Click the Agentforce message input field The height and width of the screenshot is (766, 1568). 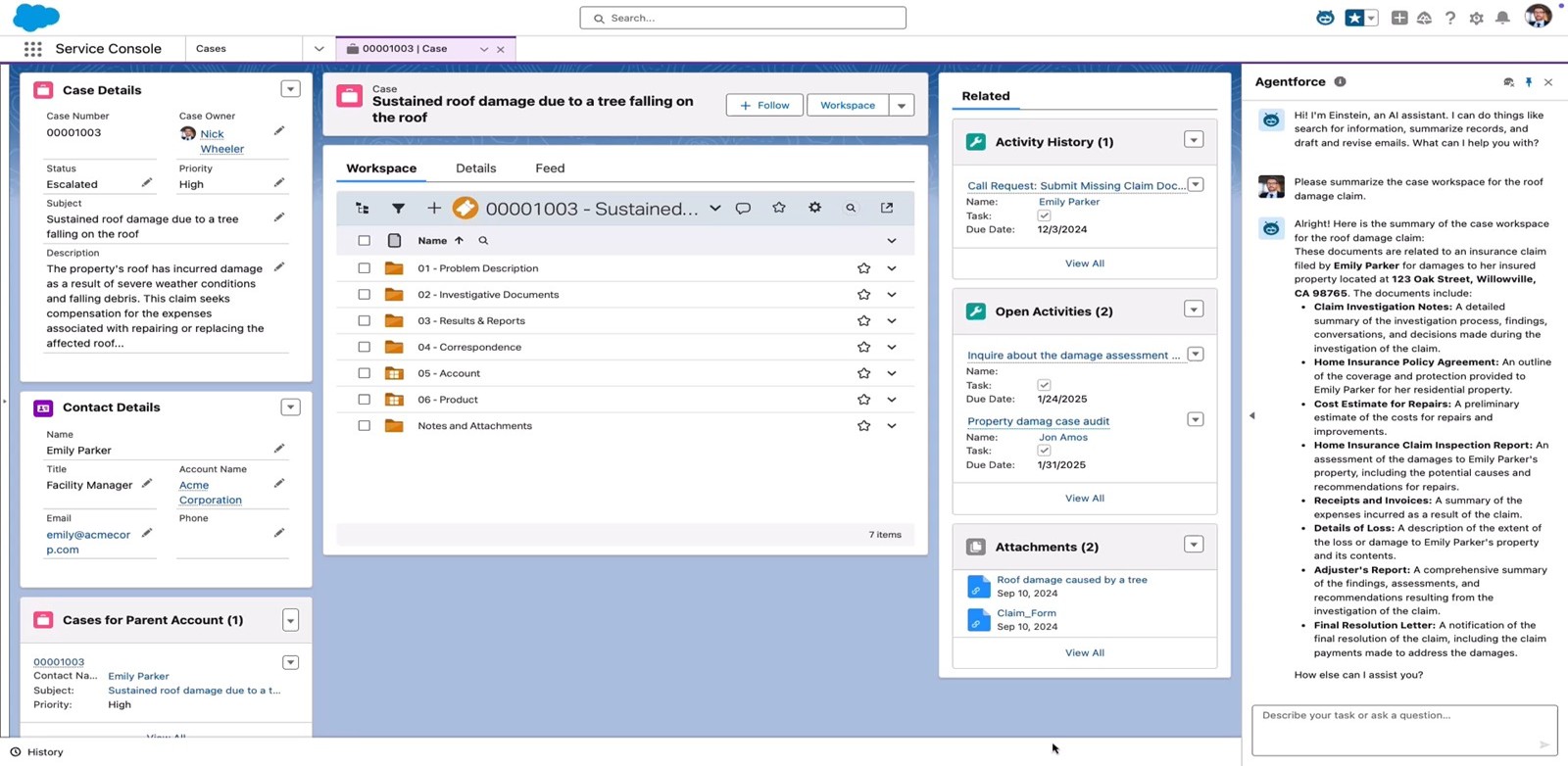point(1404,731)
